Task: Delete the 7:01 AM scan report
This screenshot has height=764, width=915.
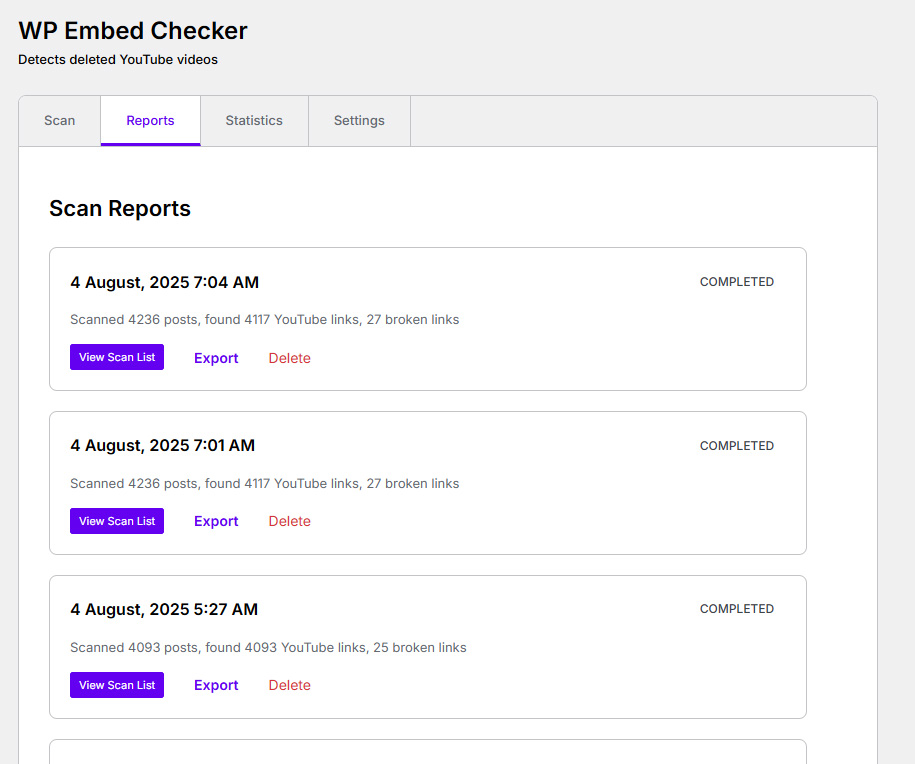Action: click(x=289, y=521)
